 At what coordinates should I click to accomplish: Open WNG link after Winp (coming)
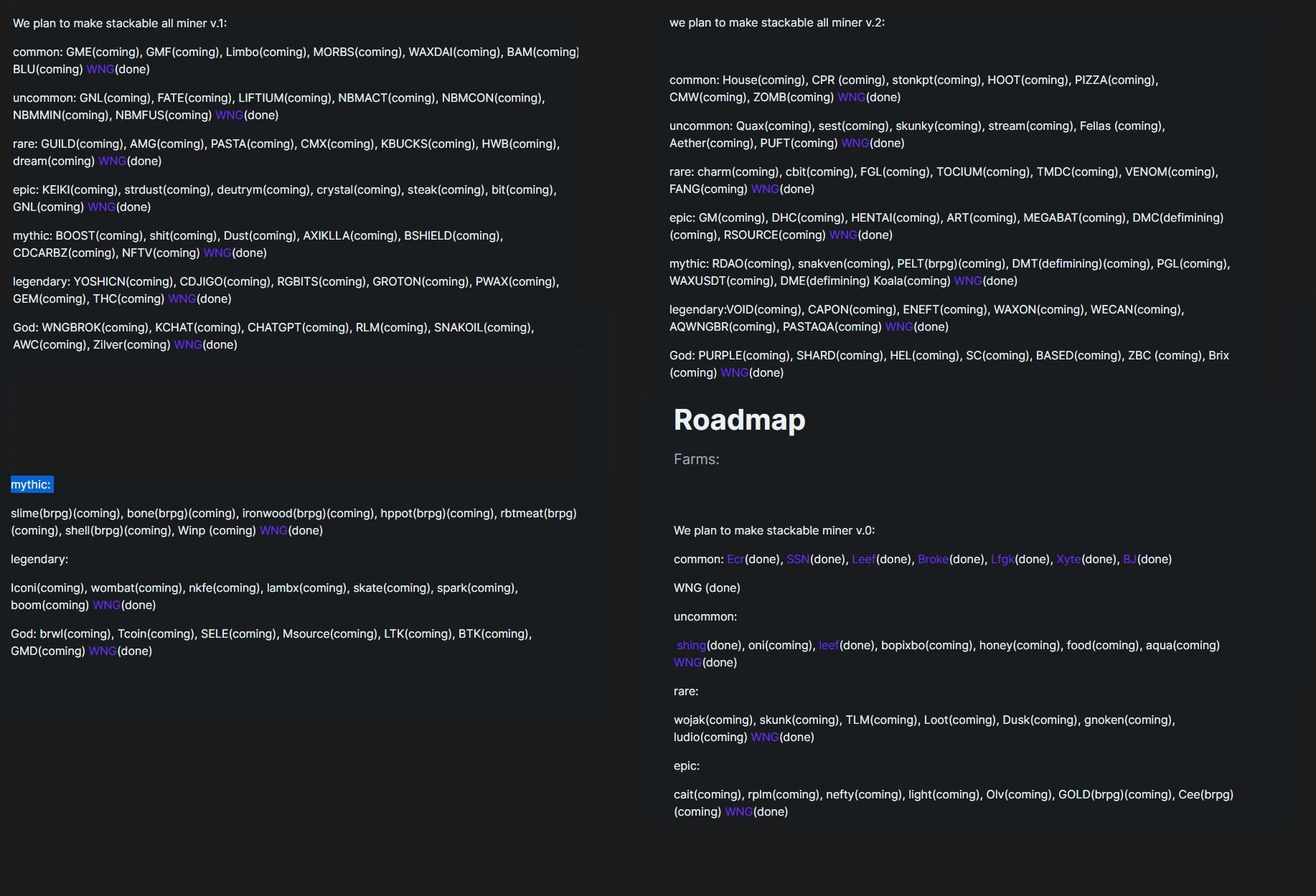tap(273, 531)
